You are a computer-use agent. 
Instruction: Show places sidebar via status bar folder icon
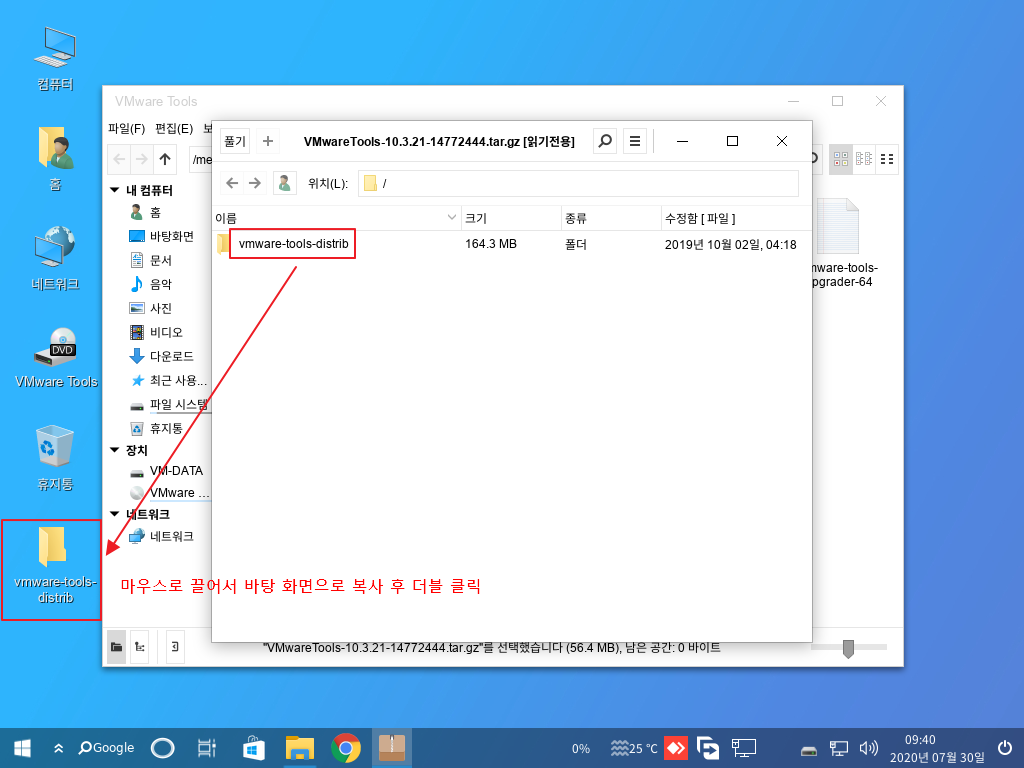point(116,647)
